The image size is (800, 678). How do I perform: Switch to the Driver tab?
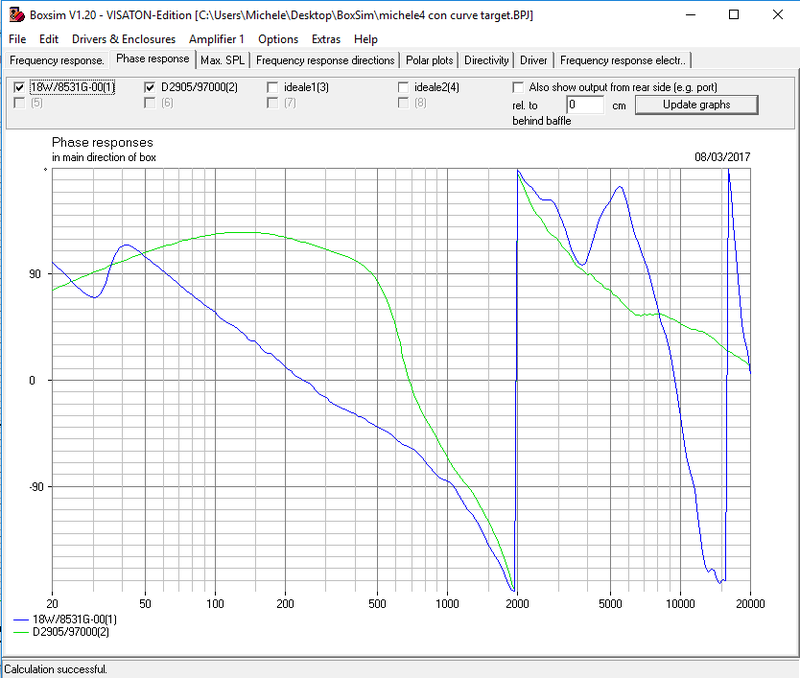[533, 60]
